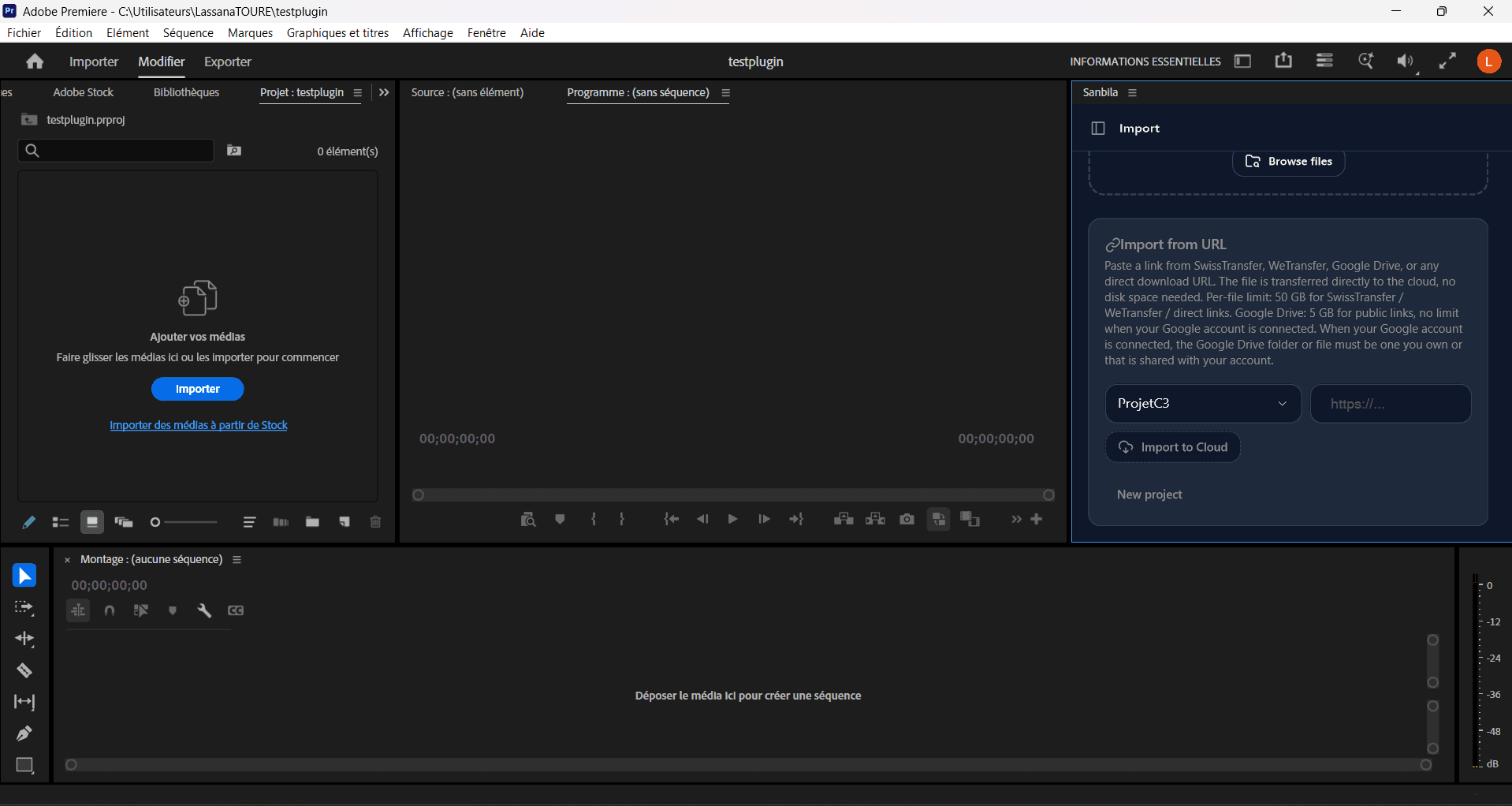Open Quick Export share icon

pyautogui.click(x=1283, y=61)
